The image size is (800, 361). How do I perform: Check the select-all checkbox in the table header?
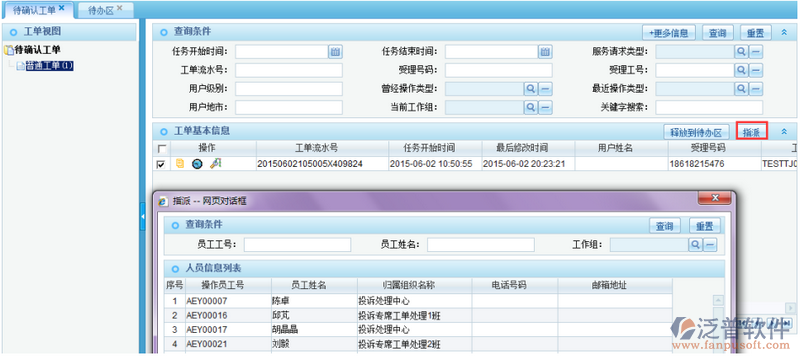pyautogui.click(x=162, y=149)
